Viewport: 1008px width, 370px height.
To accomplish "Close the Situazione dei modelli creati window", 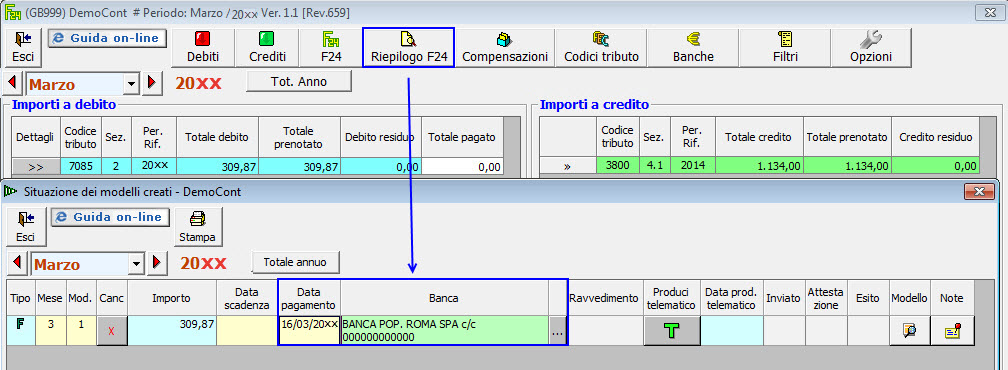I will (x=979, y=191).
